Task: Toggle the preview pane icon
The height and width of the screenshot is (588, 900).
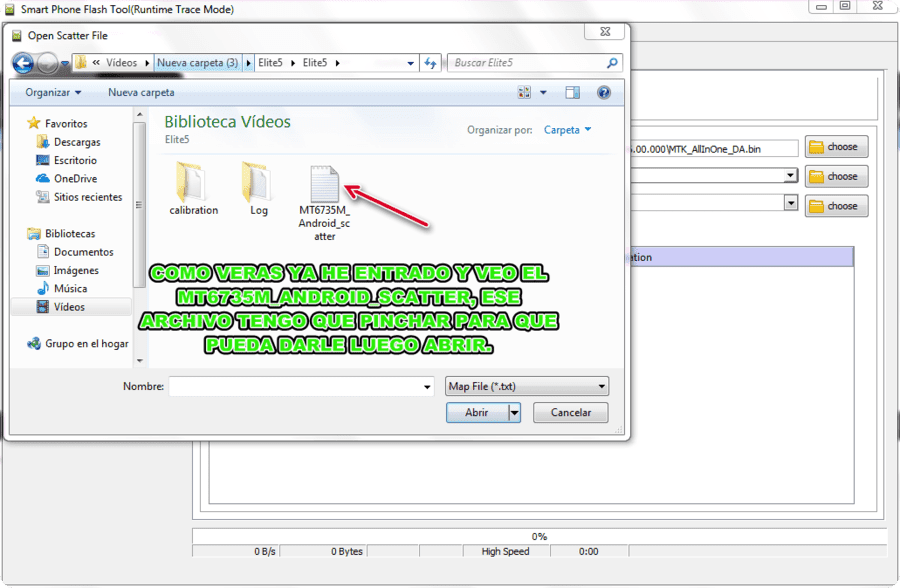Action: (572, 92)
